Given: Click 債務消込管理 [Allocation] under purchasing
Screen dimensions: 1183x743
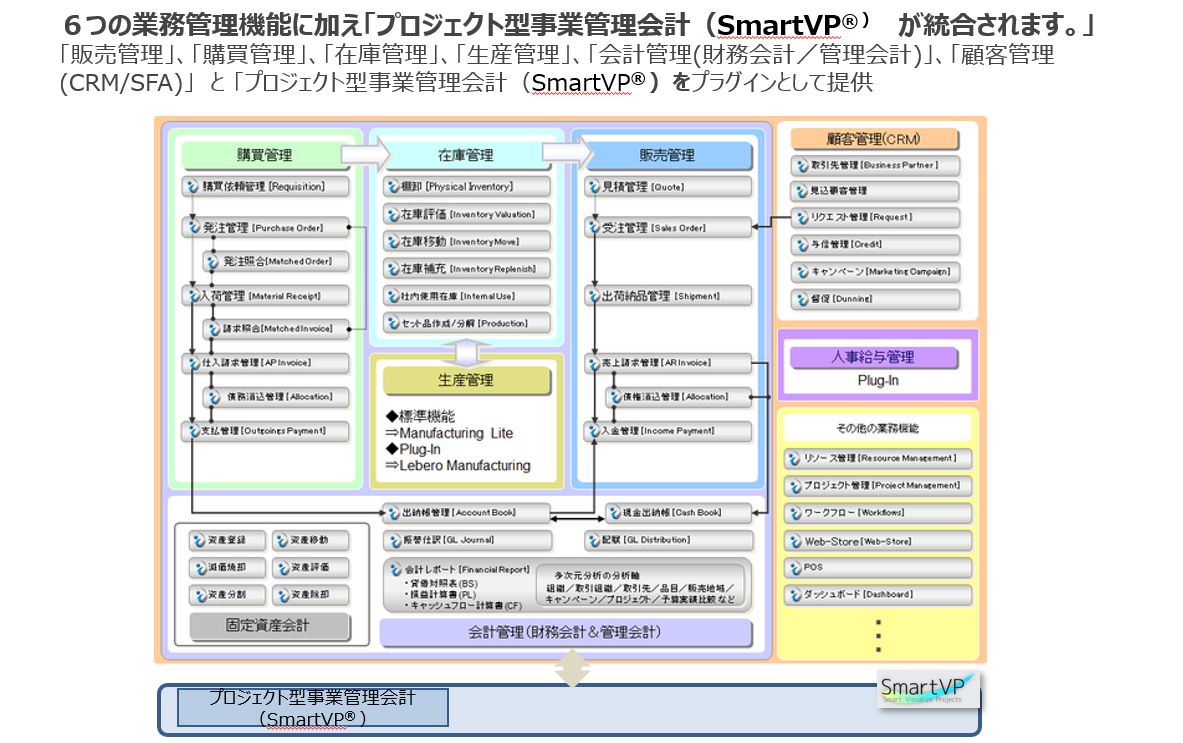Looking at the screenshot, I should click(276, 397).
